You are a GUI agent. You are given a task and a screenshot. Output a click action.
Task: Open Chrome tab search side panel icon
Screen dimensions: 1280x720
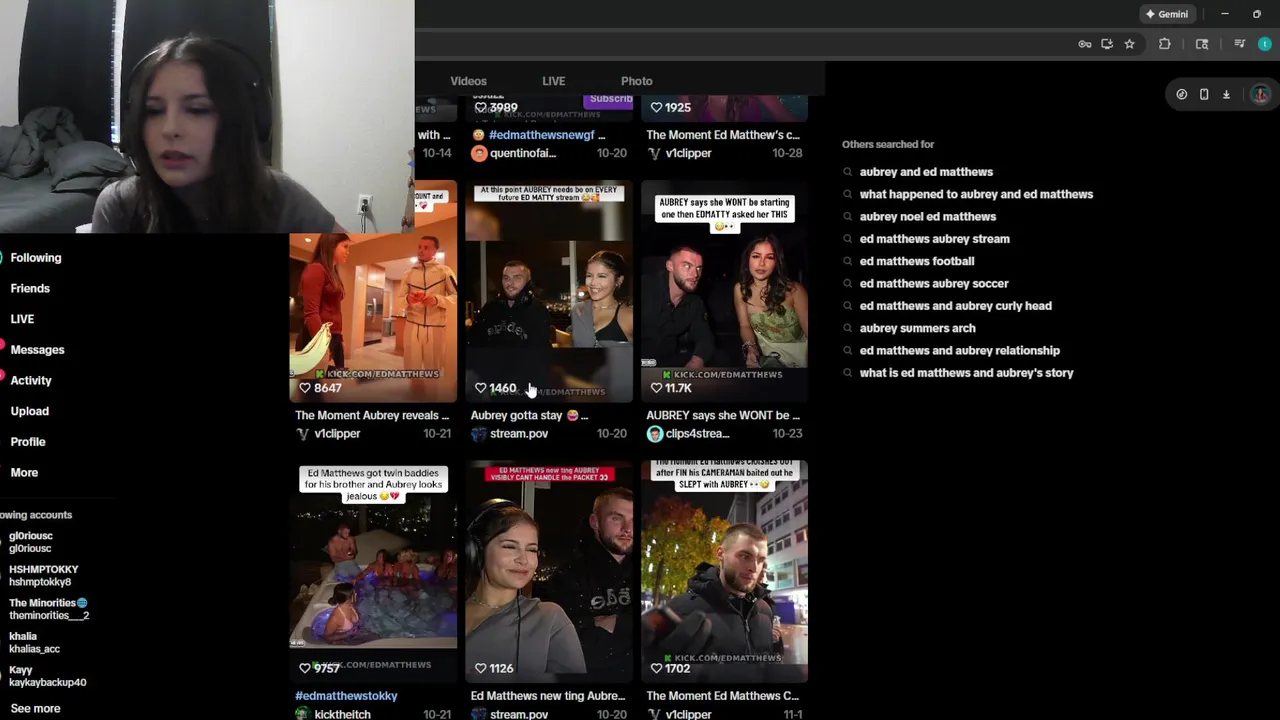click(1202, 44)
